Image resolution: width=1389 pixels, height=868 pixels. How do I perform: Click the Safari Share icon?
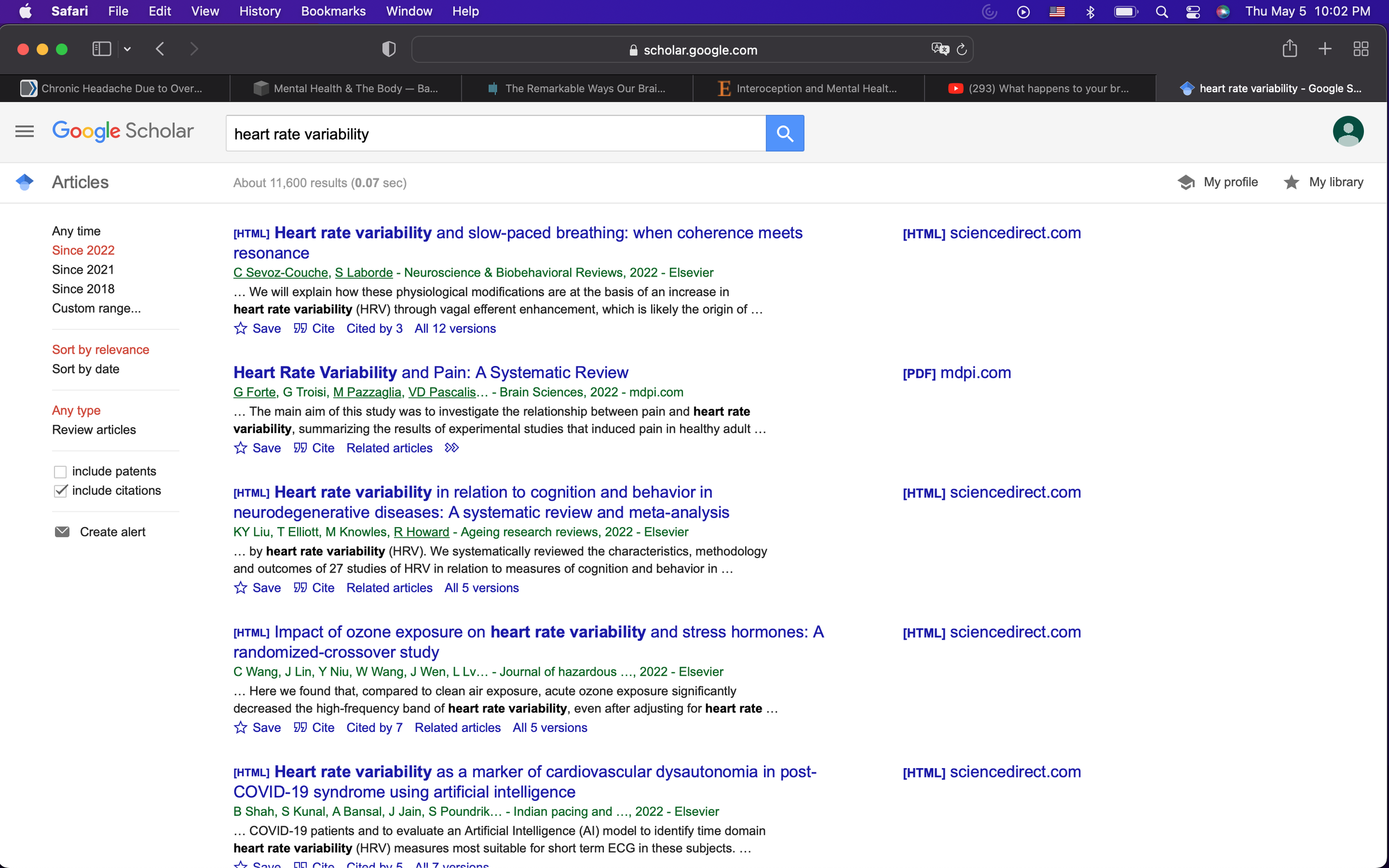click(x=1289, y=49)
